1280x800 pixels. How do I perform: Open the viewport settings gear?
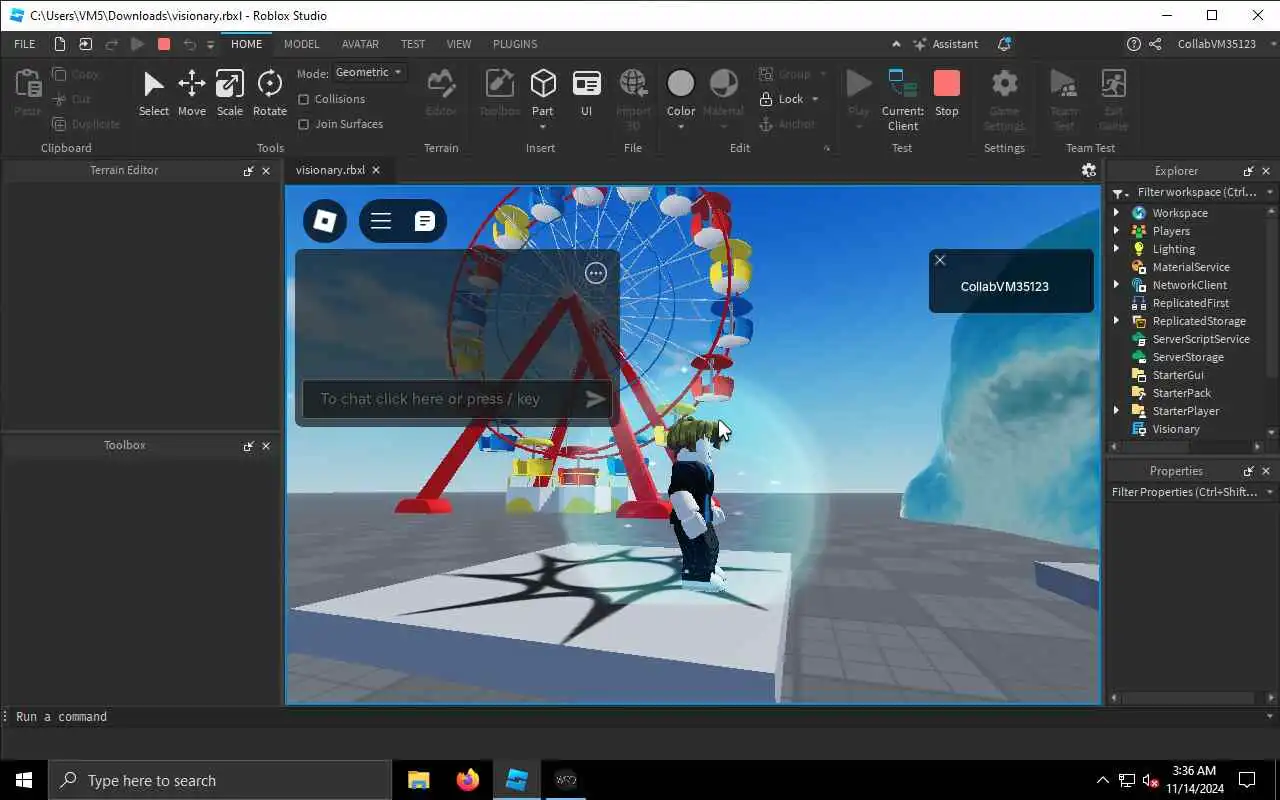coord(1089,170)
